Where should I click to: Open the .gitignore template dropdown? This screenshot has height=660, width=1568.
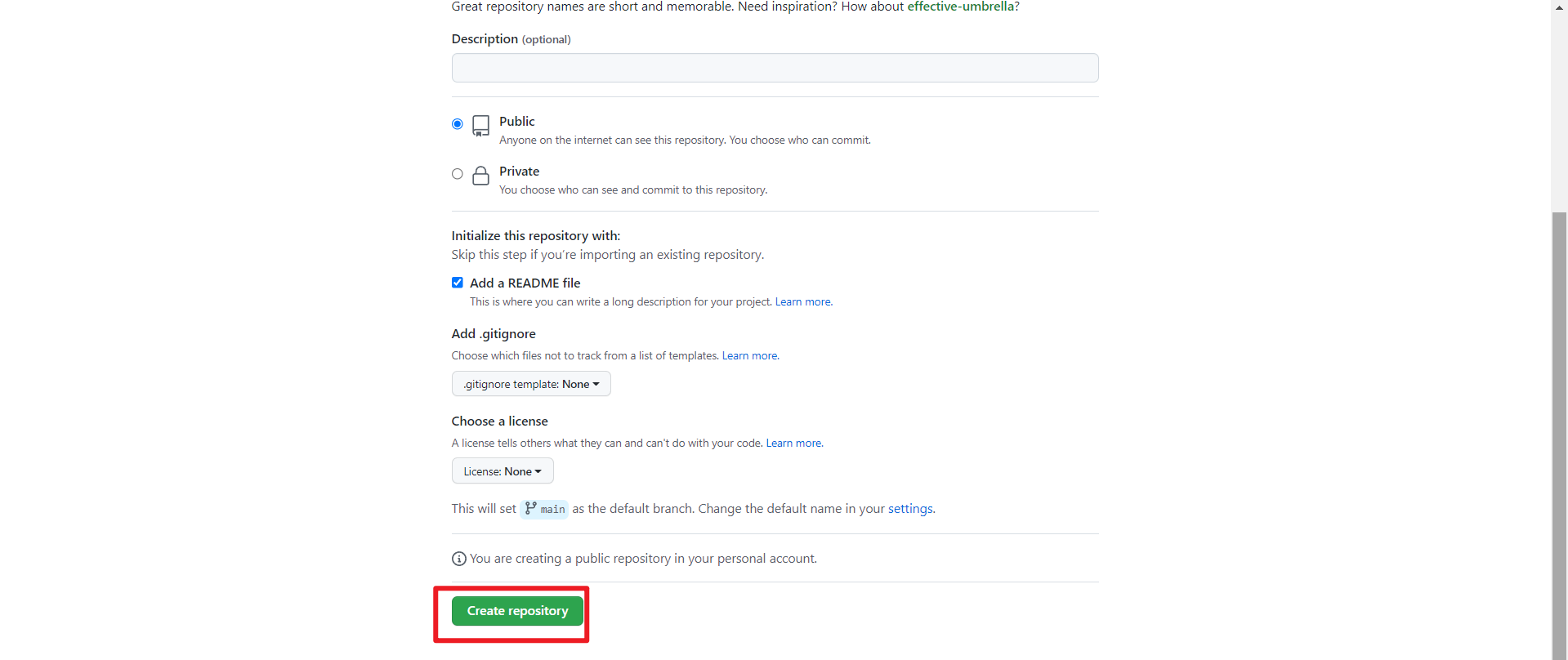click(531, 384)
